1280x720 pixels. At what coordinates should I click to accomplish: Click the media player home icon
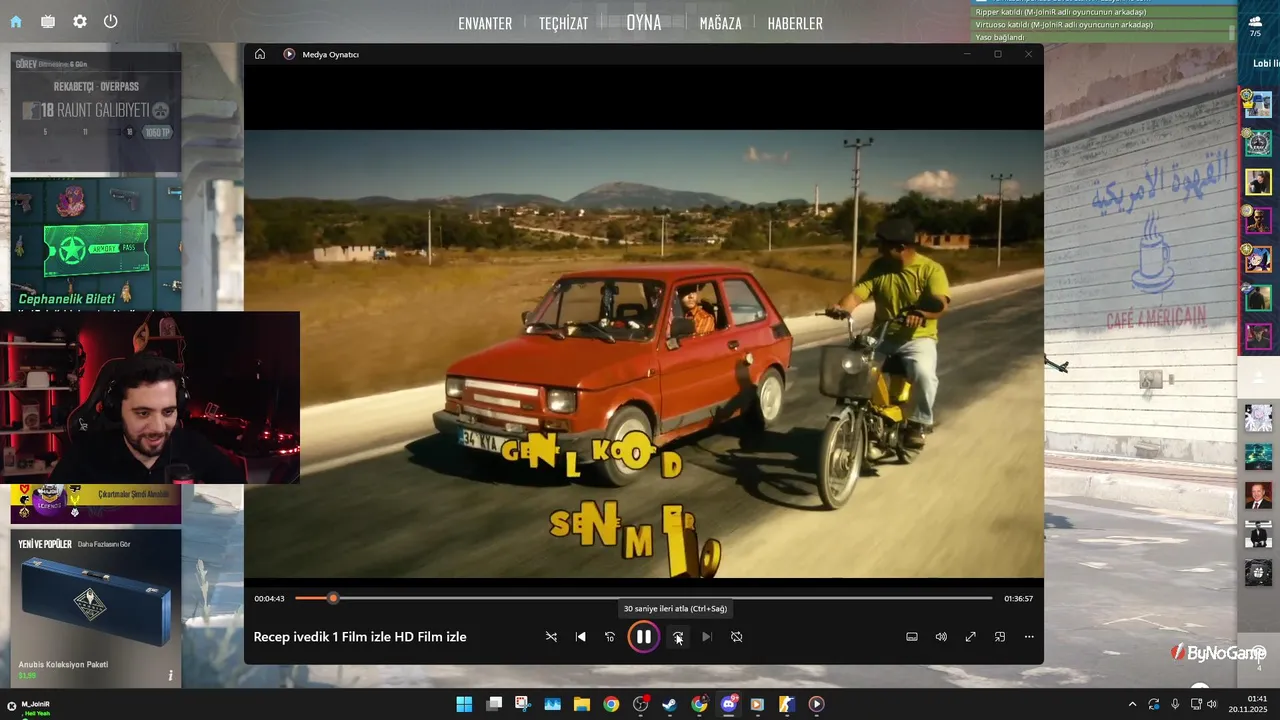260,54
